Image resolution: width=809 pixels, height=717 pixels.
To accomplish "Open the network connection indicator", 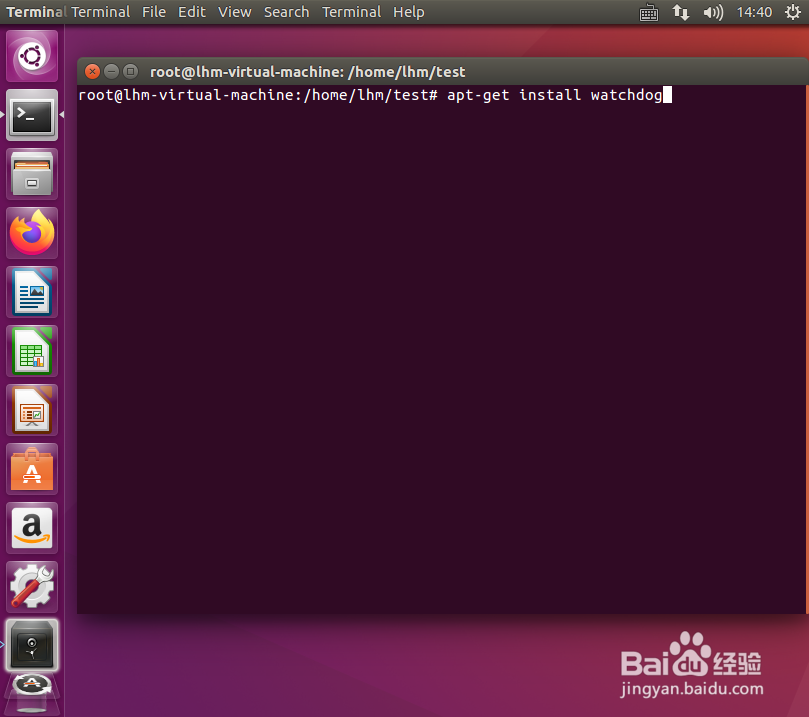I will pos(681,12).
